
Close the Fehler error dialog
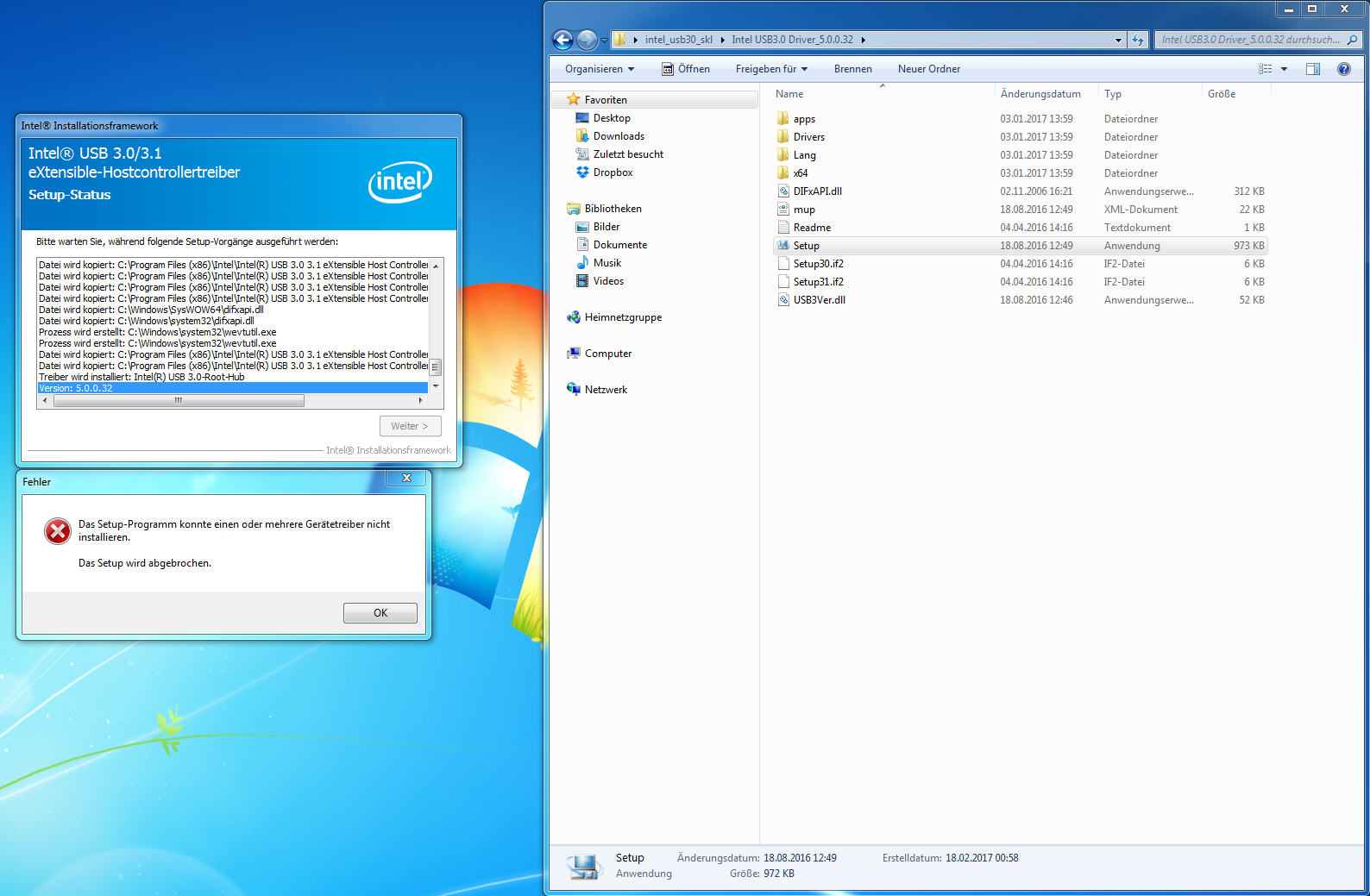click(x=406, y=479)
